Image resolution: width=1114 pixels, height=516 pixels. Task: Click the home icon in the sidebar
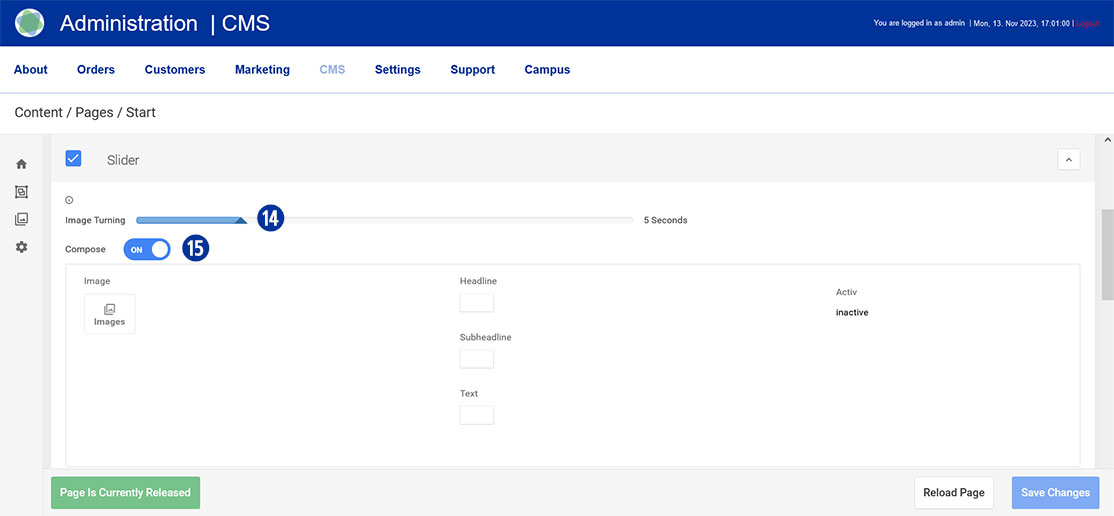tap(21, 164)
